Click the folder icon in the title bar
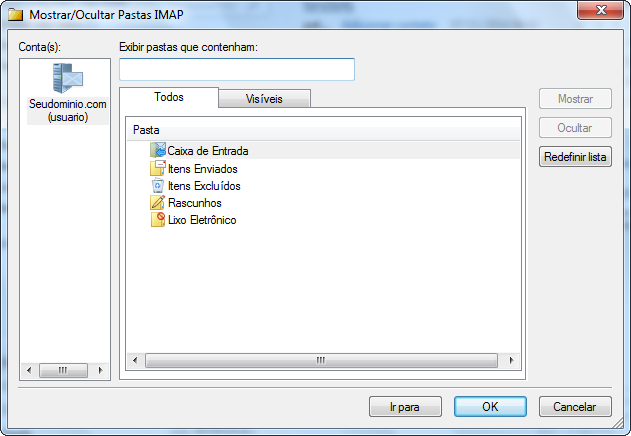The height and width of the screenshot is (436, 631). (x=16, y=15)
